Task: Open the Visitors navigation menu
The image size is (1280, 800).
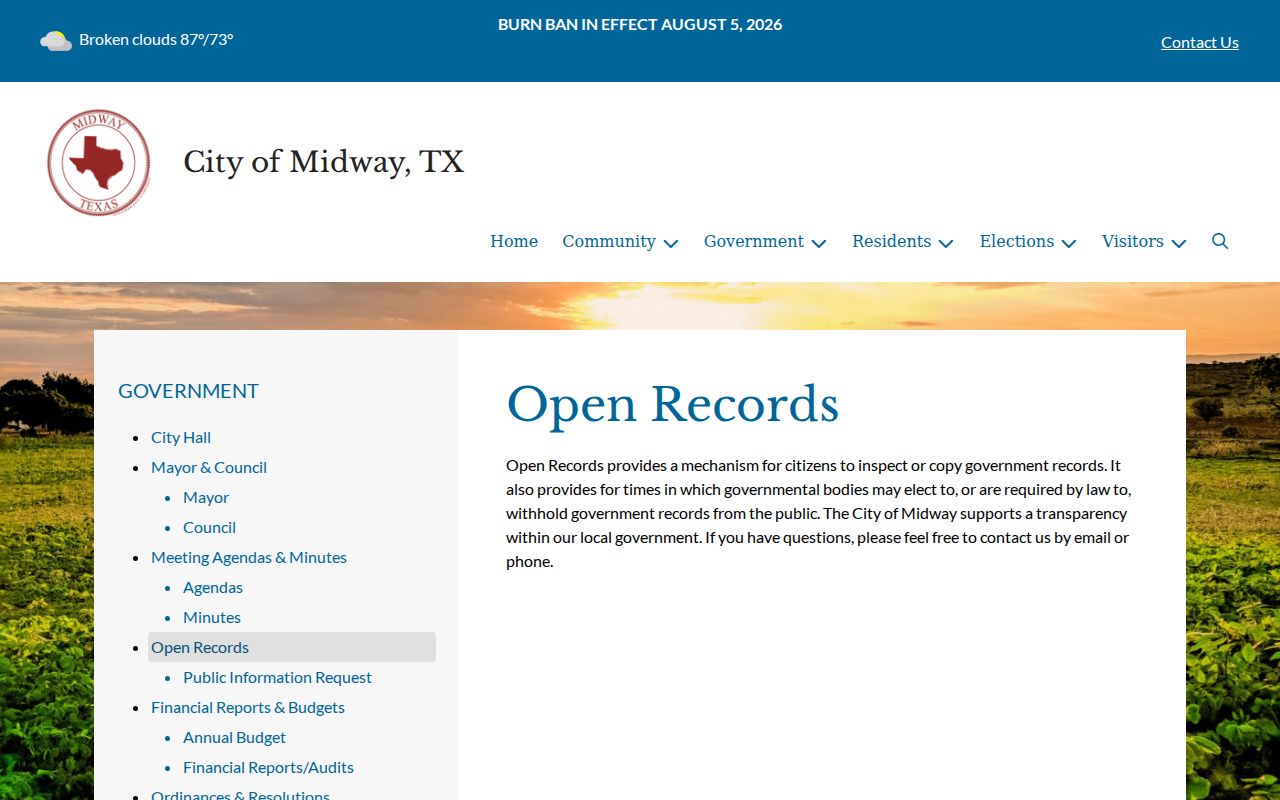Action: point(1133,241)
